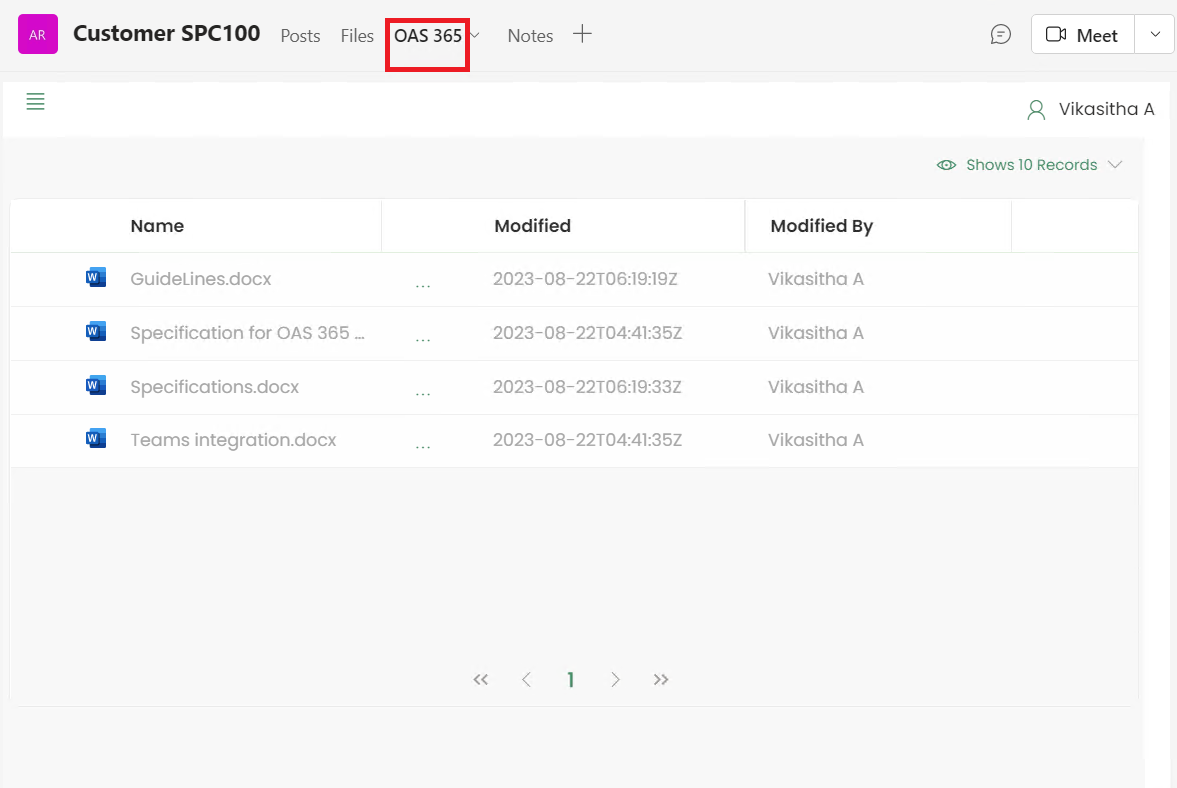This screenshot has height=788, width=1177.
Task: Click the Word icon beside GuideLines.docx
Action: coord(95,277)
